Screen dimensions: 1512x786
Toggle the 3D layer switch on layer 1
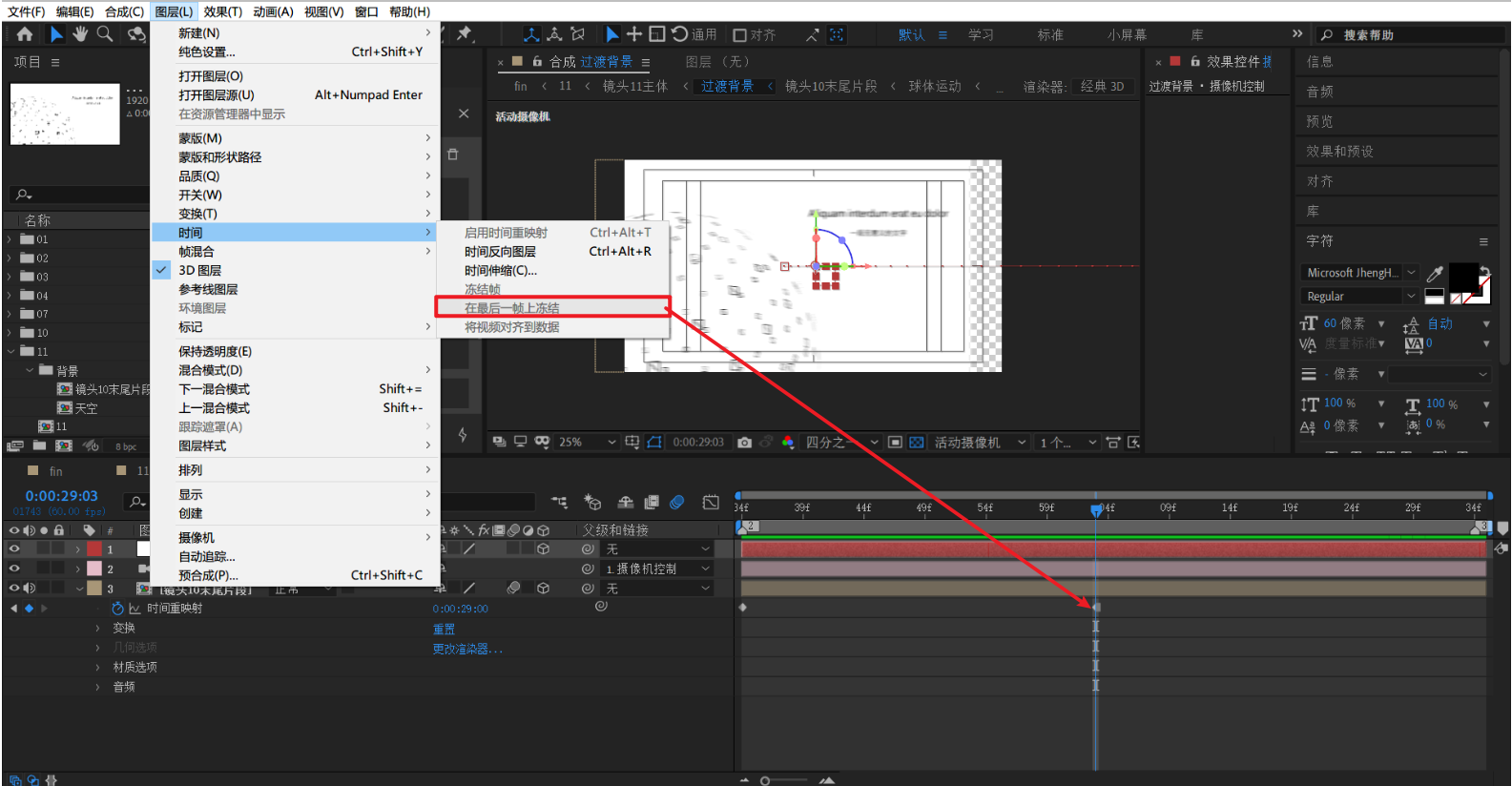click(x=544, y=549)
